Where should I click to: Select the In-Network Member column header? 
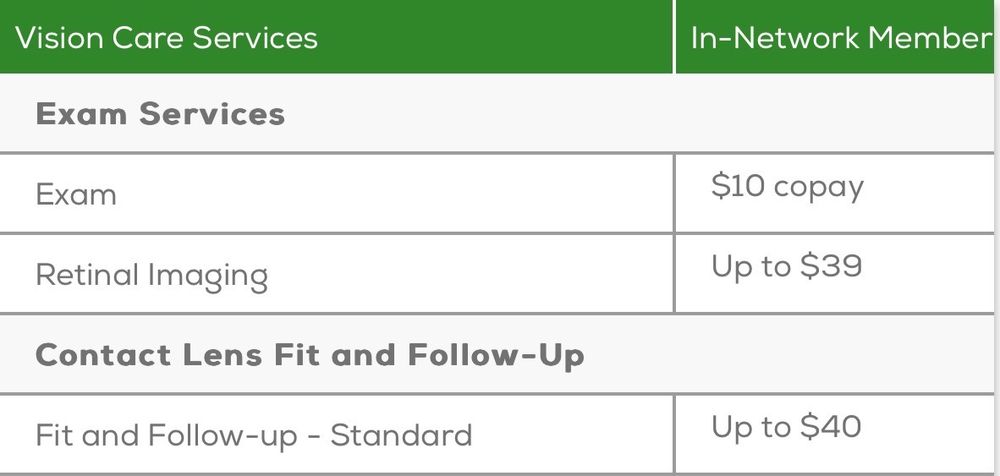coord(840,38)
